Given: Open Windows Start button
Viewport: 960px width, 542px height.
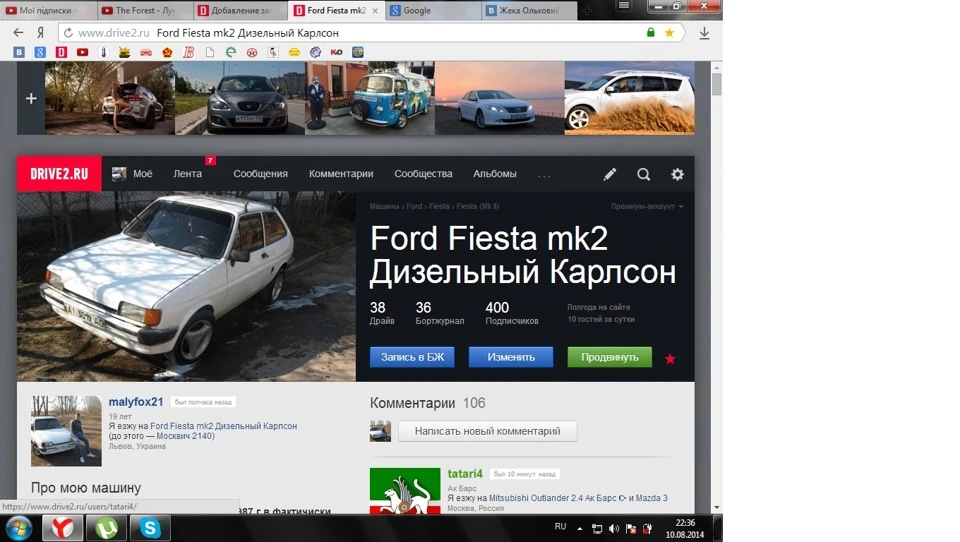Looking at the screenshot, I should pos(19,528).
